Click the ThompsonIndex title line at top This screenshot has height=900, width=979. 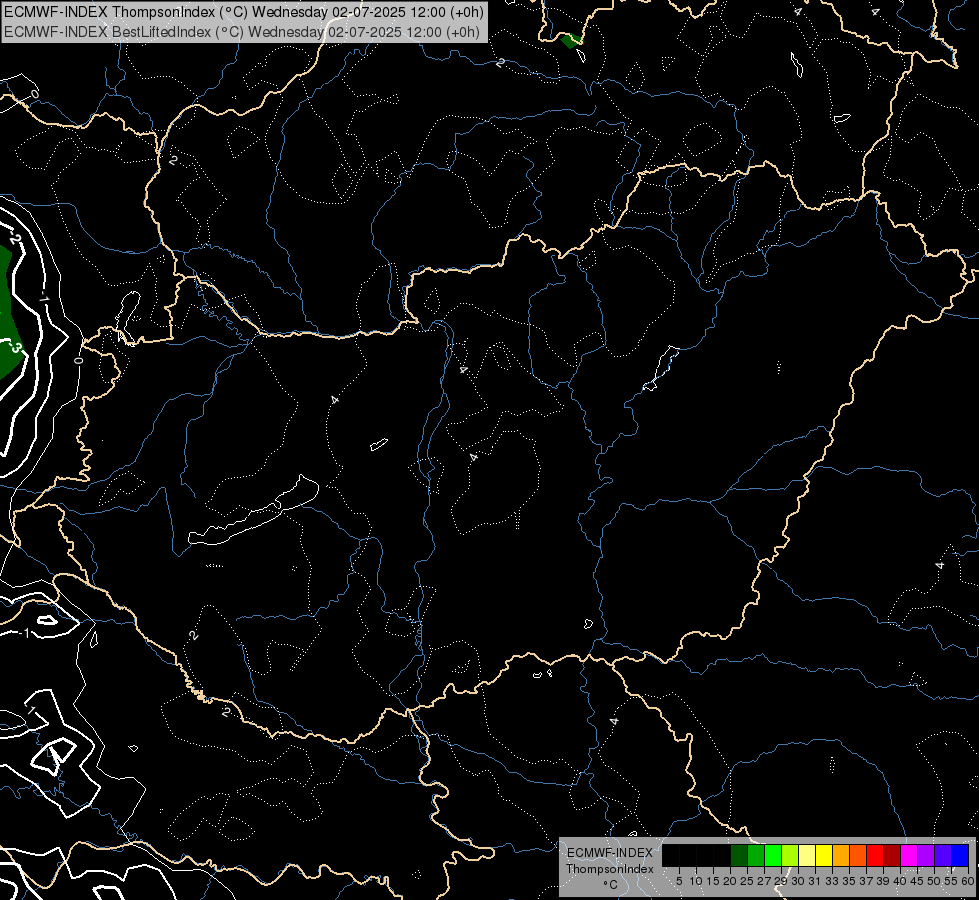pyautogui.click(x=244, y=12)
